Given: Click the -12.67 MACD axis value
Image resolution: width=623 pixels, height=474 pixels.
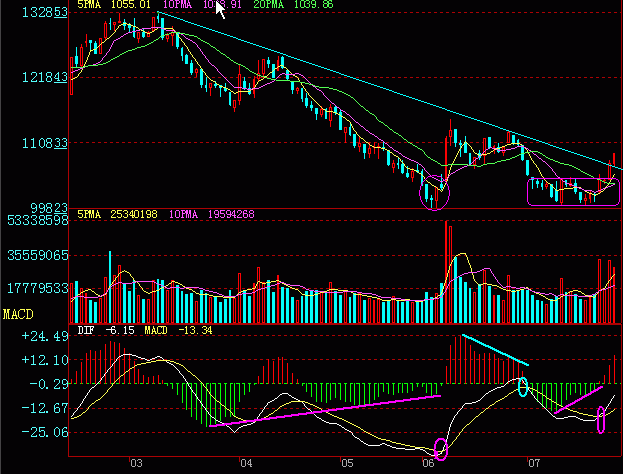Looking at the screenshot, I should (x=45, y=408).
